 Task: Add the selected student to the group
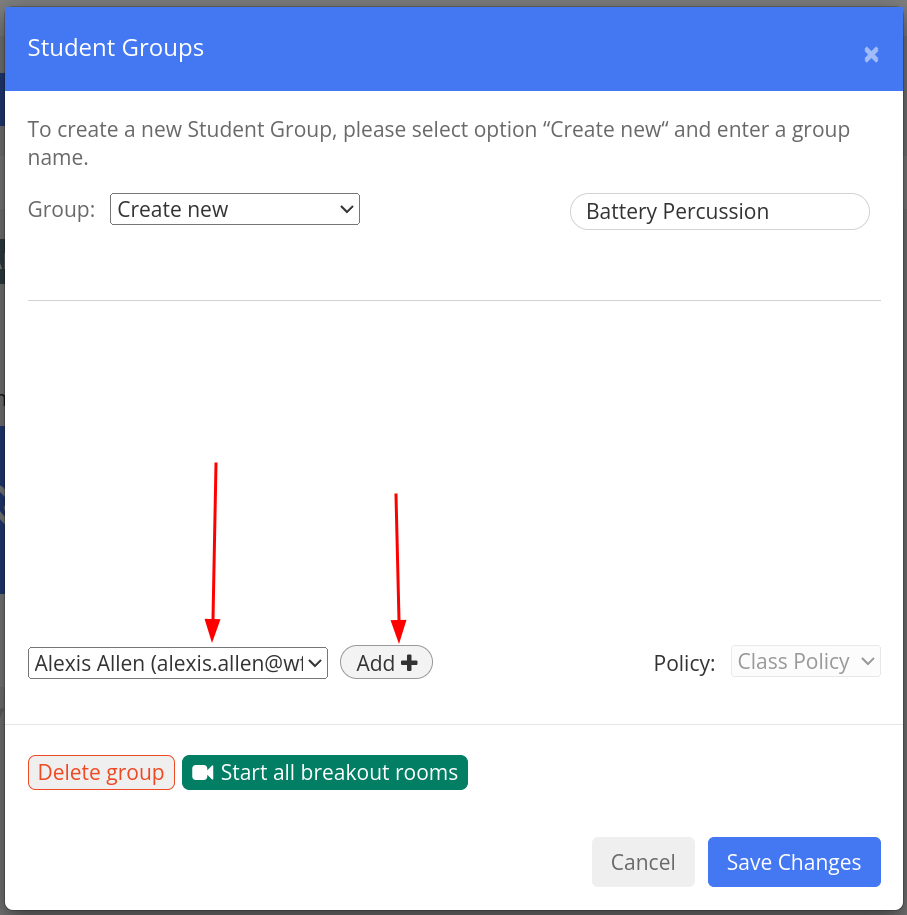[386, 662]
